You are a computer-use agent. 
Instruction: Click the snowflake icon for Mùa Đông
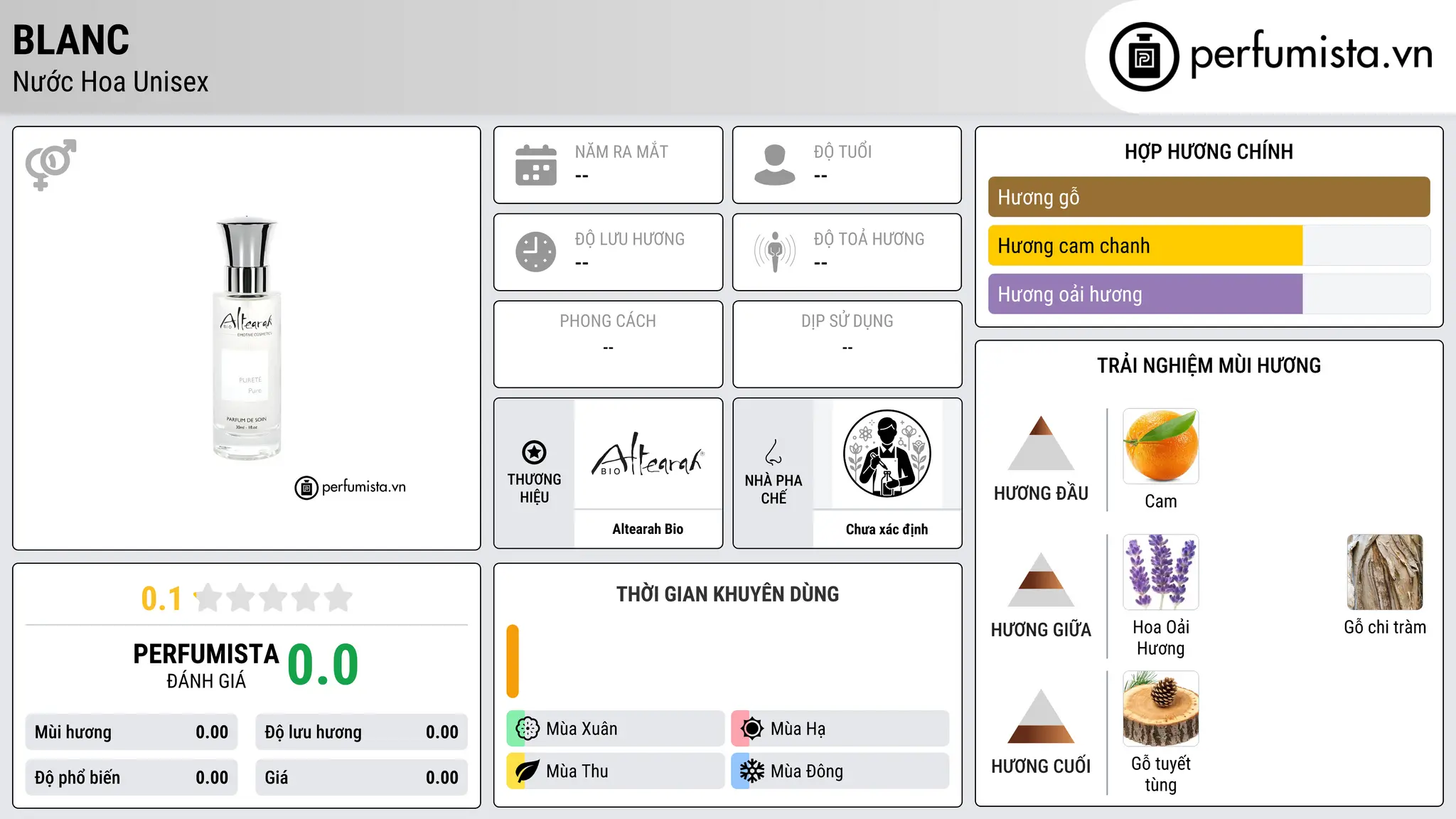coord(752,771)
